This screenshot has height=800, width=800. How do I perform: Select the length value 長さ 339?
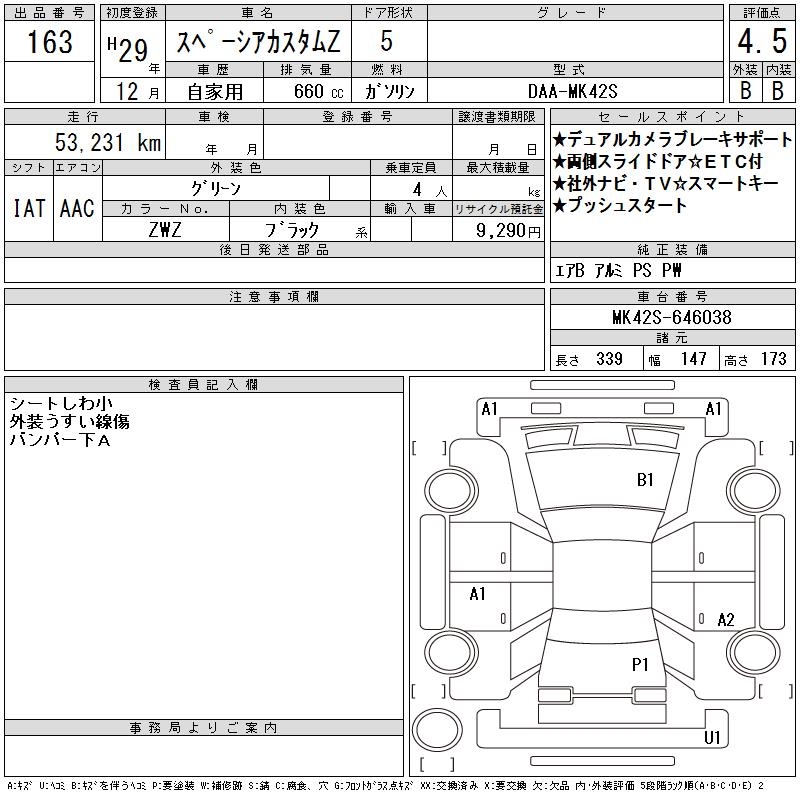pos(589,359)
